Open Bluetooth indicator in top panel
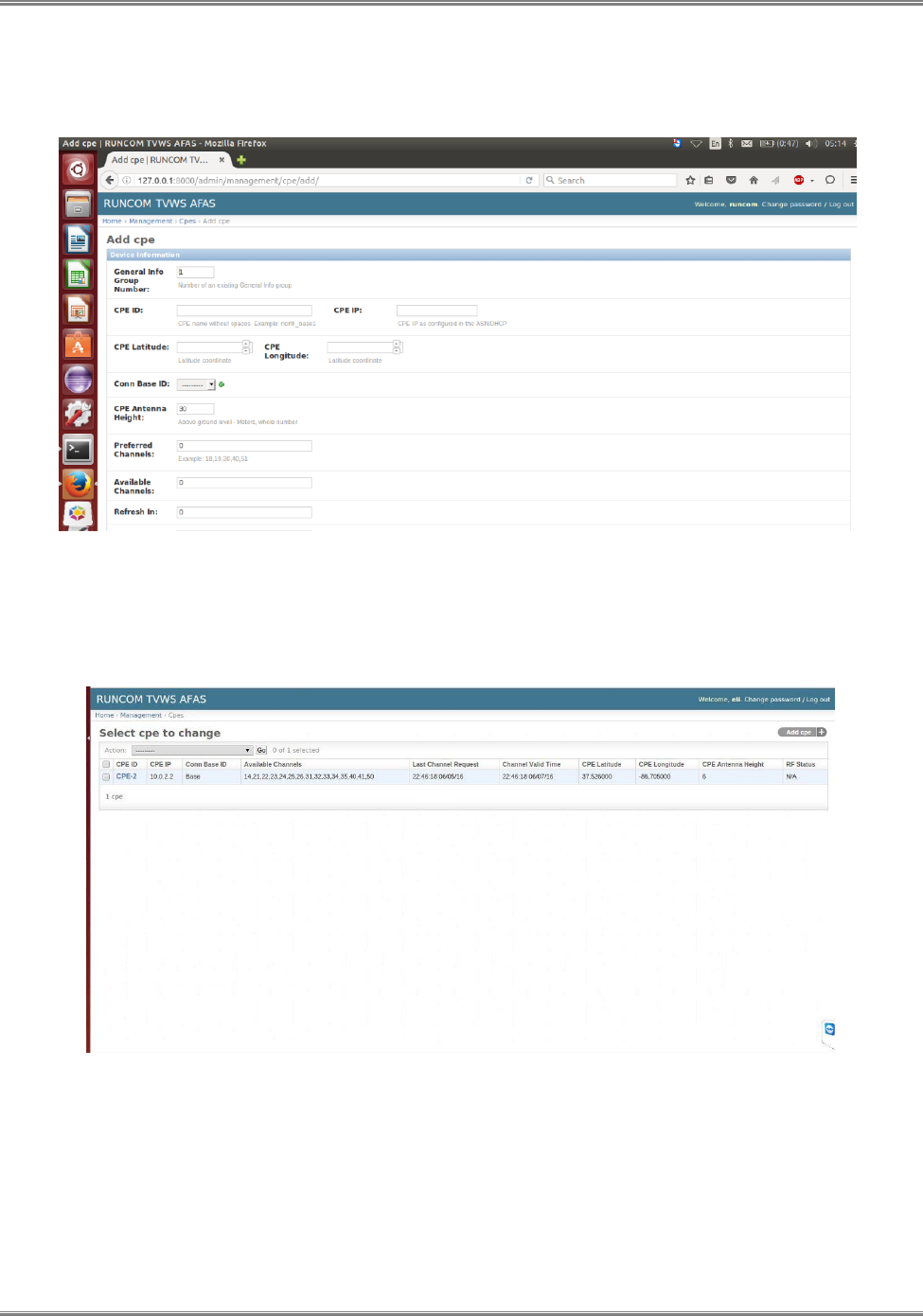This screenshot has width=923, height=1316. [x=730, y=144]
